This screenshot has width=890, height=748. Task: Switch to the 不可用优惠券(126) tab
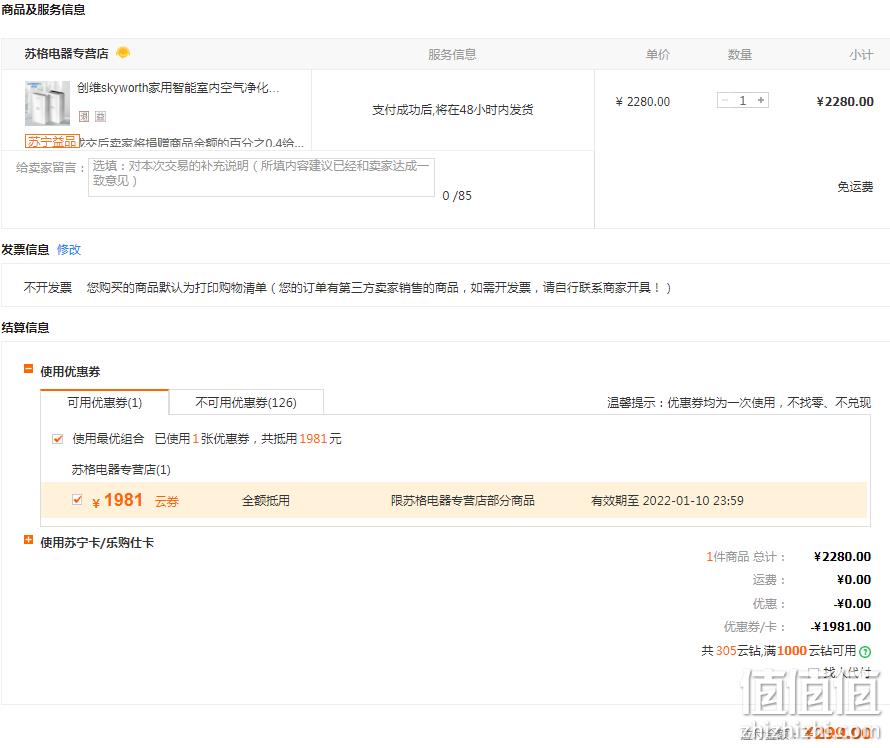coord(246,402)
